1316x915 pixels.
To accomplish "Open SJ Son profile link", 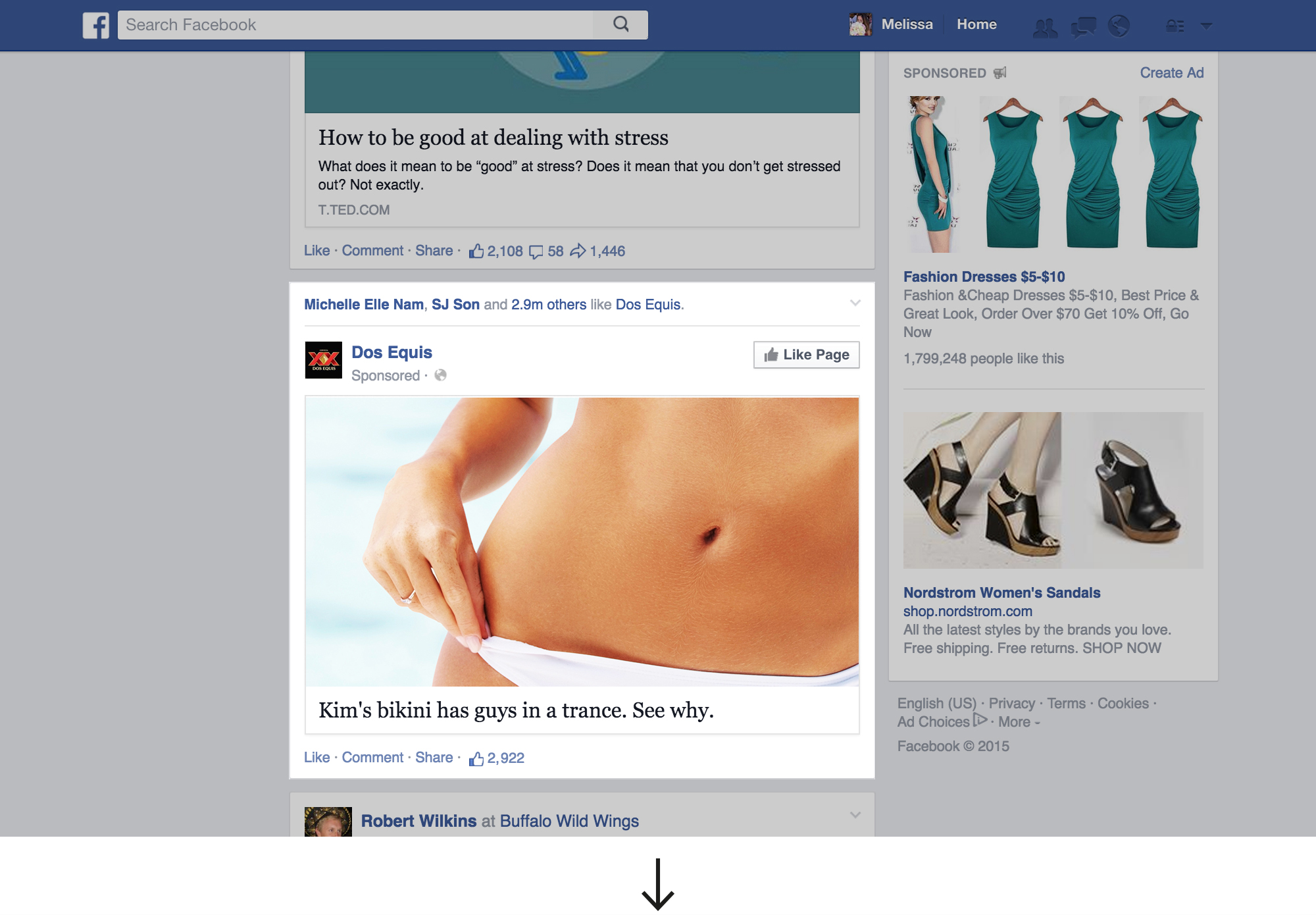I will tap(455, 305).
